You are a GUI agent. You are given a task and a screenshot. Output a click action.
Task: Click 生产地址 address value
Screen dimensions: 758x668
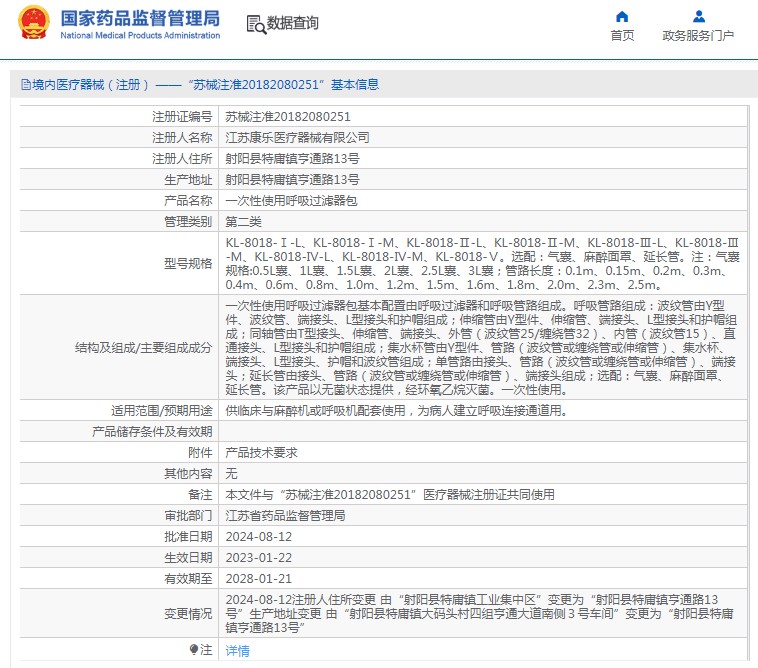292,180
